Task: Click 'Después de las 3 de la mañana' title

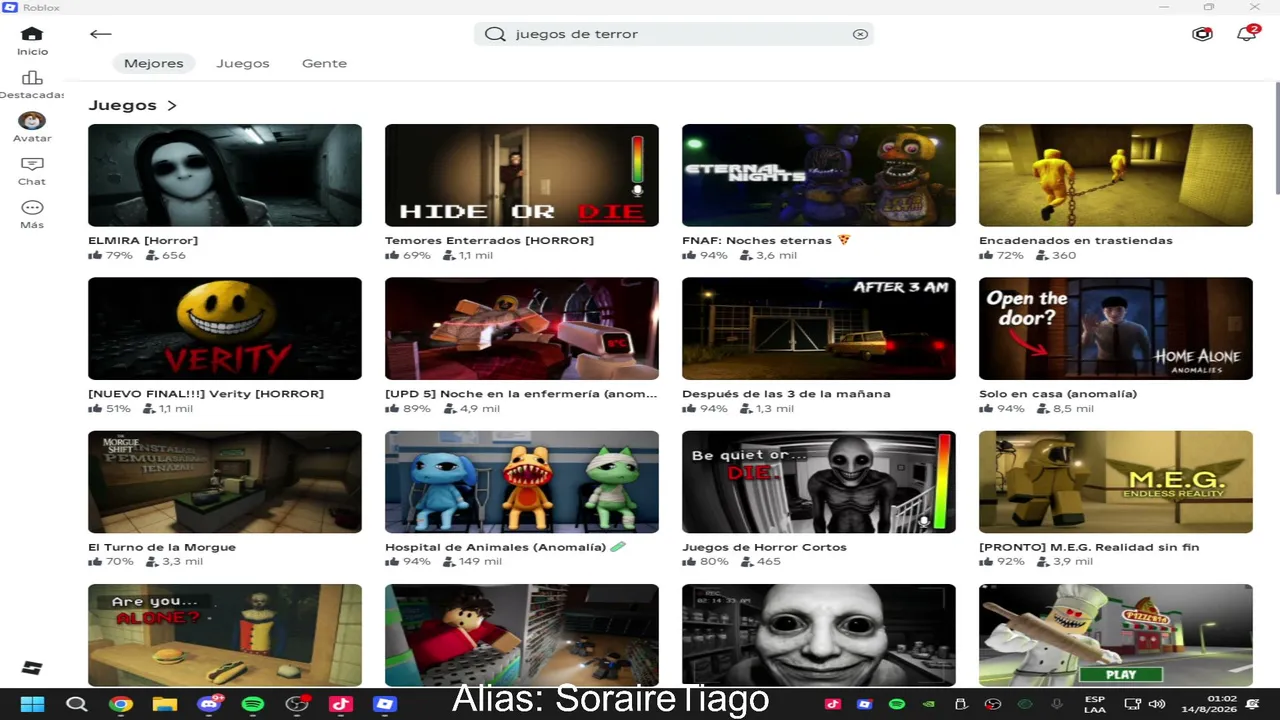Action: 786,394
